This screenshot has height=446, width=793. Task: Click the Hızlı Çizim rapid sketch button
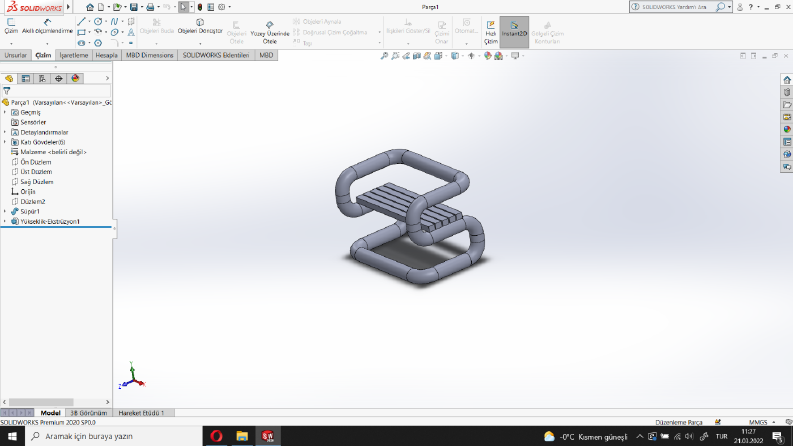point(491,32)
